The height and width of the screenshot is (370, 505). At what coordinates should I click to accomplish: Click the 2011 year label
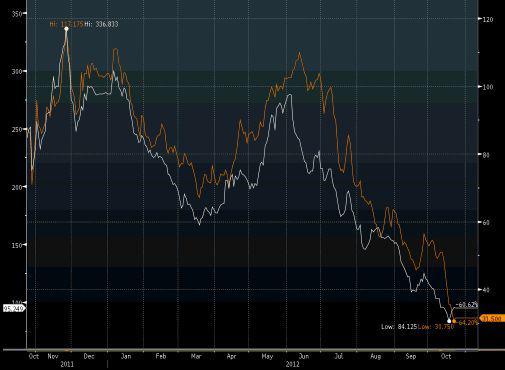click(67, 364)
